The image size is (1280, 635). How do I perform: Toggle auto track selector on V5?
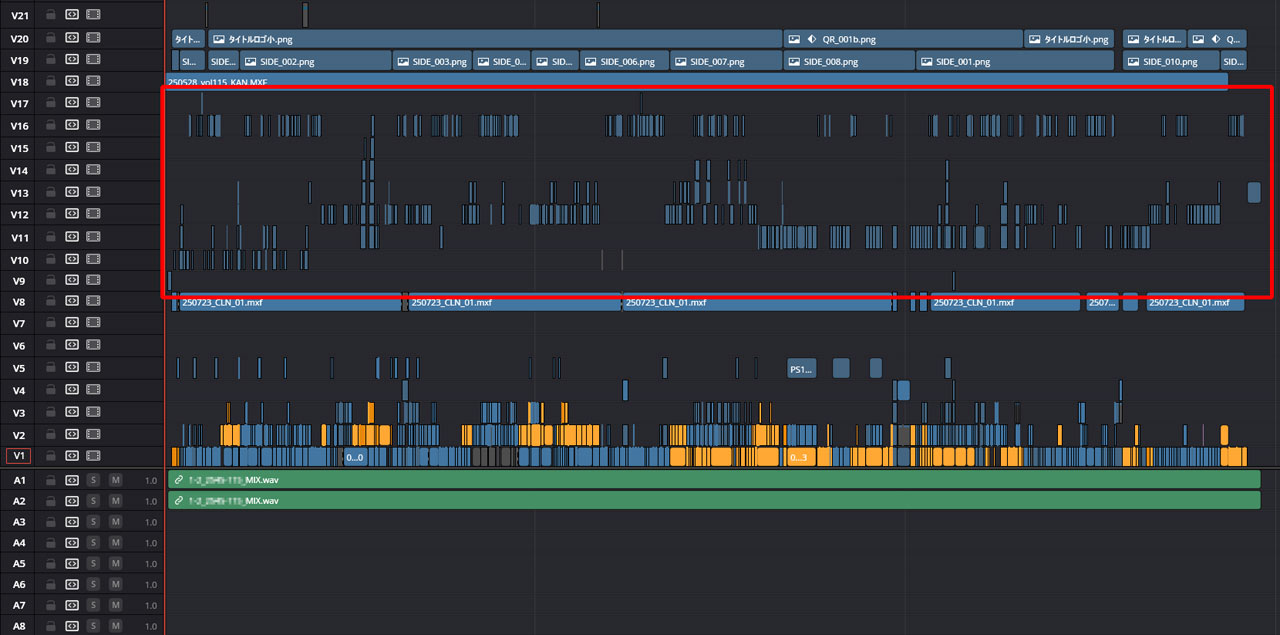(x=72, y=368)
